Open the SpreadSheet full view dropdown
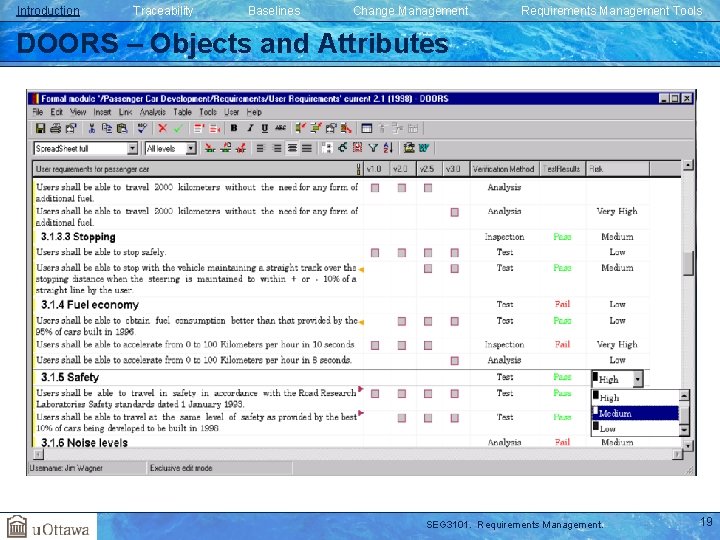Screen dimensions: 720x540 (x=132, y=148)
